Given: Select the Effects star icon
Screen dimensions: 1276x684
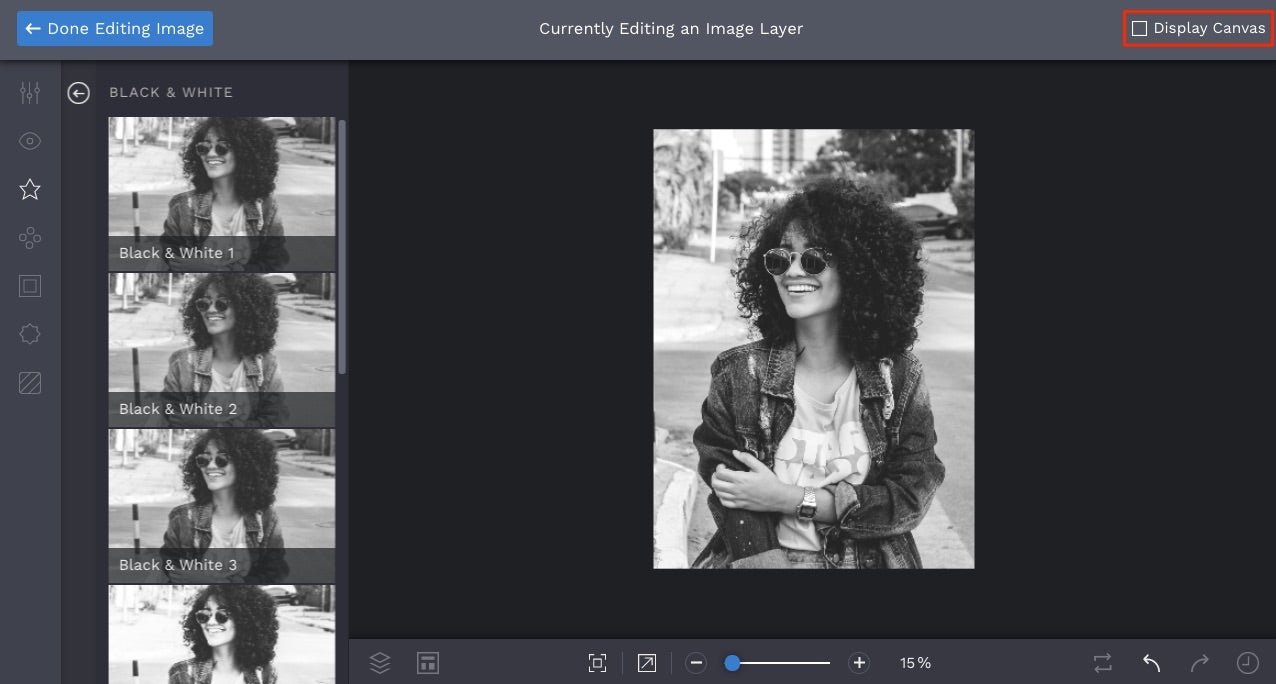Looking at the screenshot, I should (x=30, y=189).
